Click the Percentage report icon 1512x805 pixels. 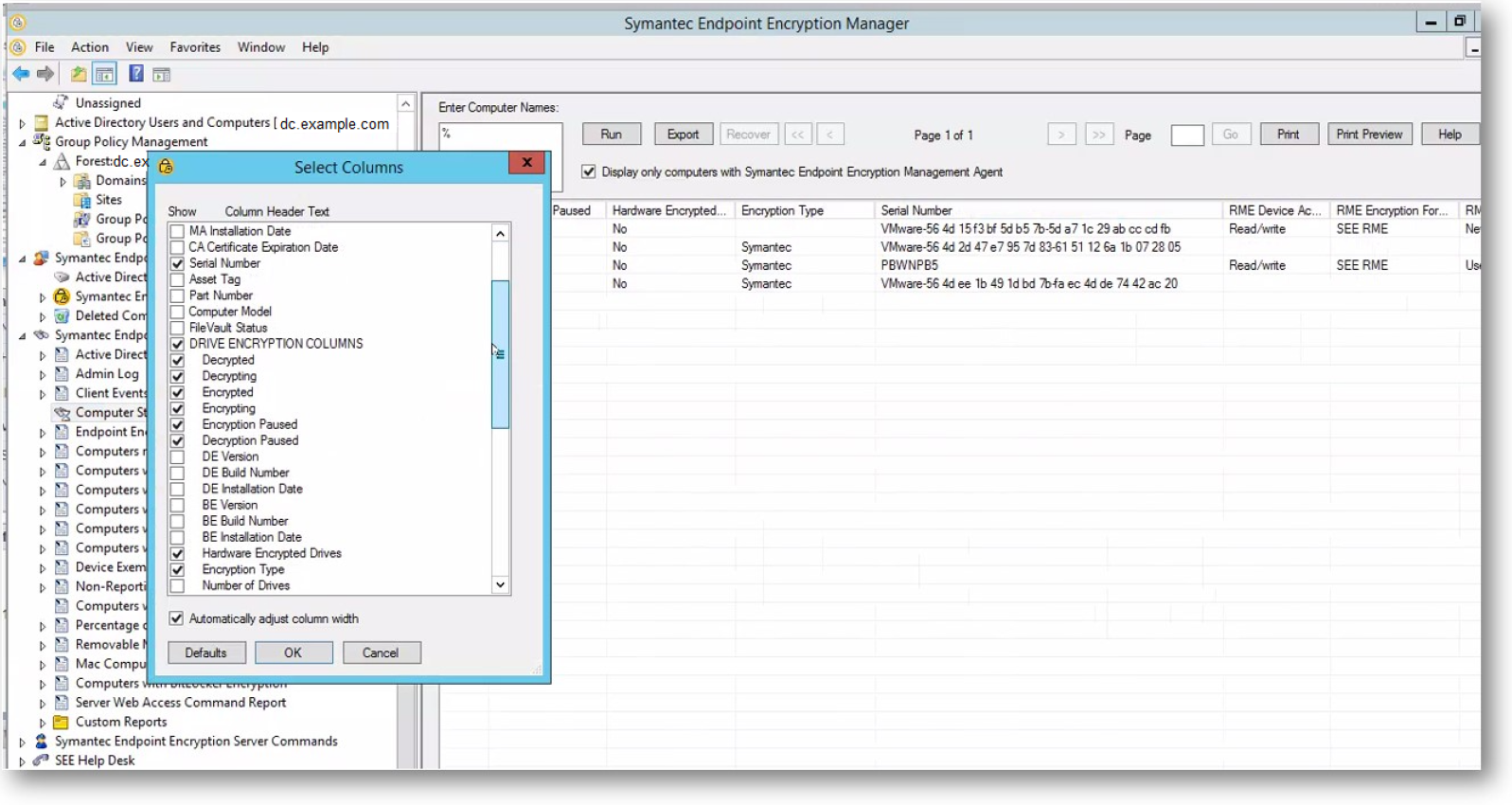click(x=62, y=625)
